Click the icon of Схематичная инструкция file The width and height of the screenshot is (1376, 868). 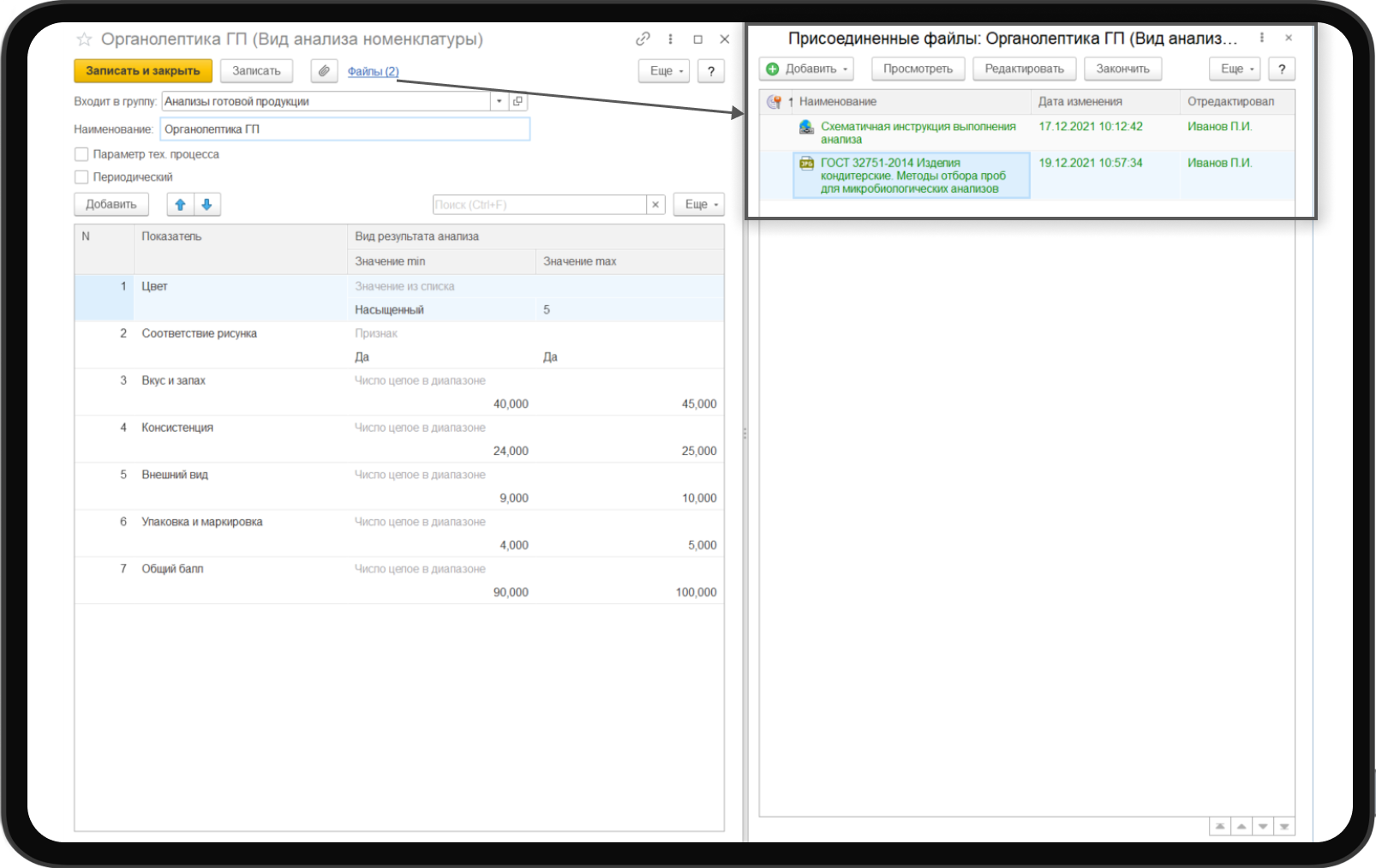tap(806, 127)
